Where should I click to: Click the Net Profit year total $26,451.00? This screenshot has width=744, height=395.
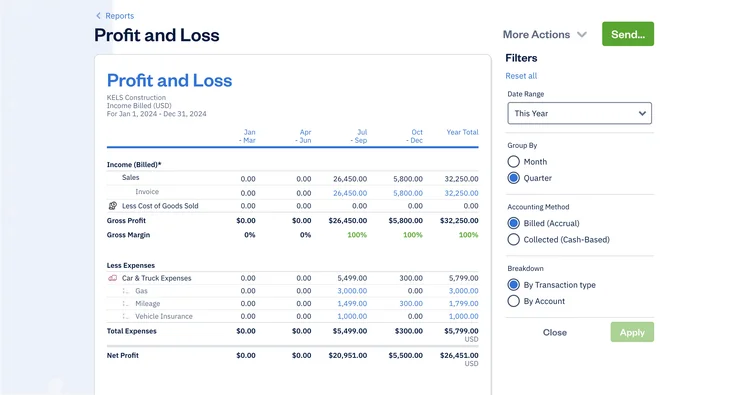(459, 356)
